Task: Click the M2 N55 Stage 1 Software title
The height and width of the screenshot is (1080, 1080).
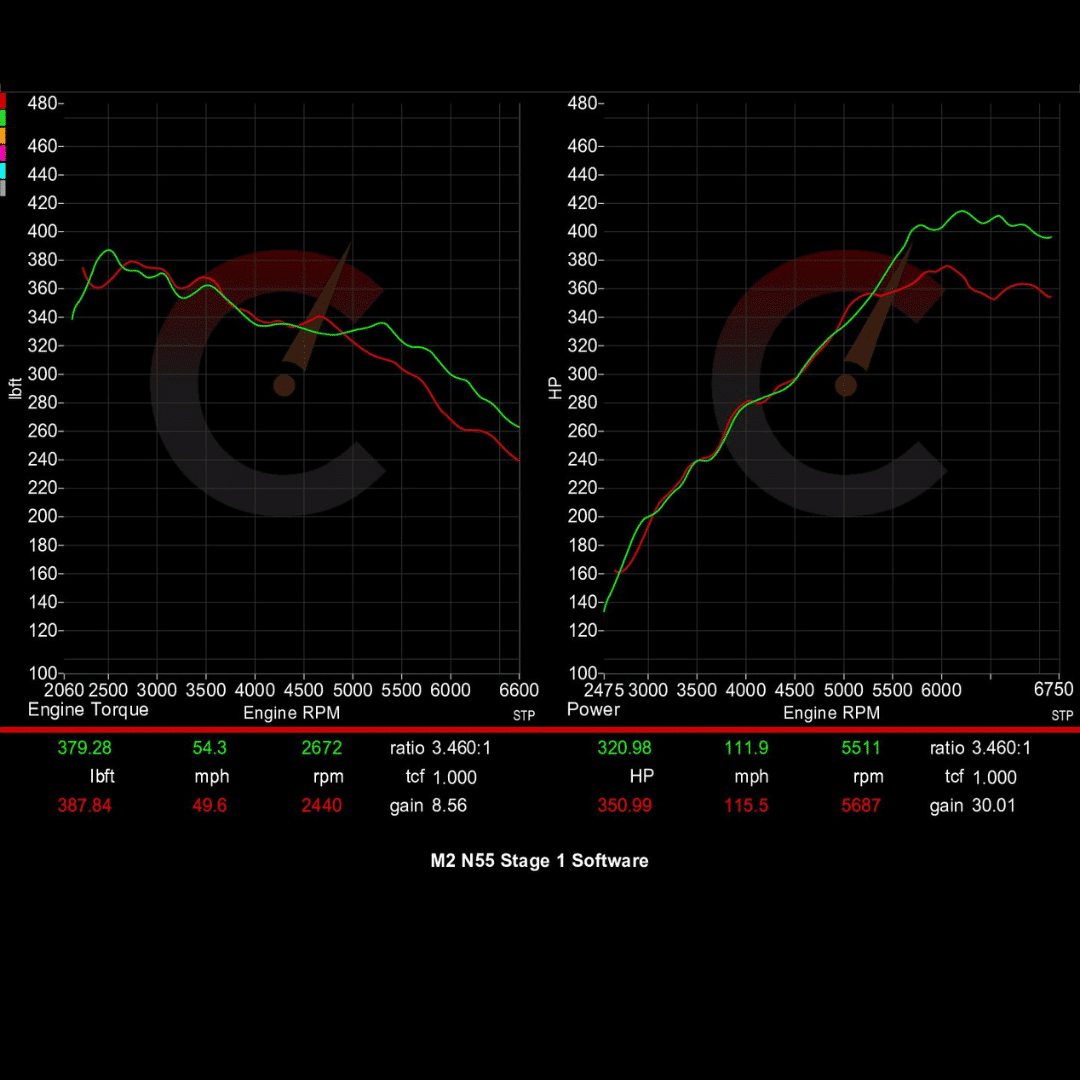Action: [539, 861]
